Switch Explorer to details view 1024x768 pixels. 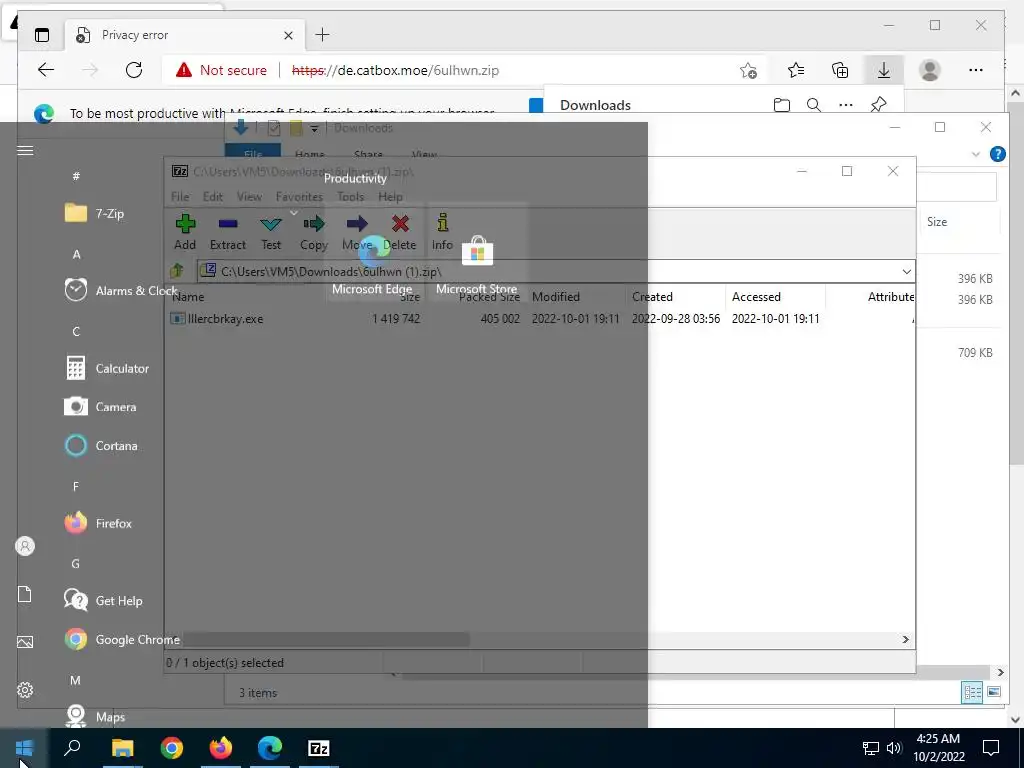[972, 692]
